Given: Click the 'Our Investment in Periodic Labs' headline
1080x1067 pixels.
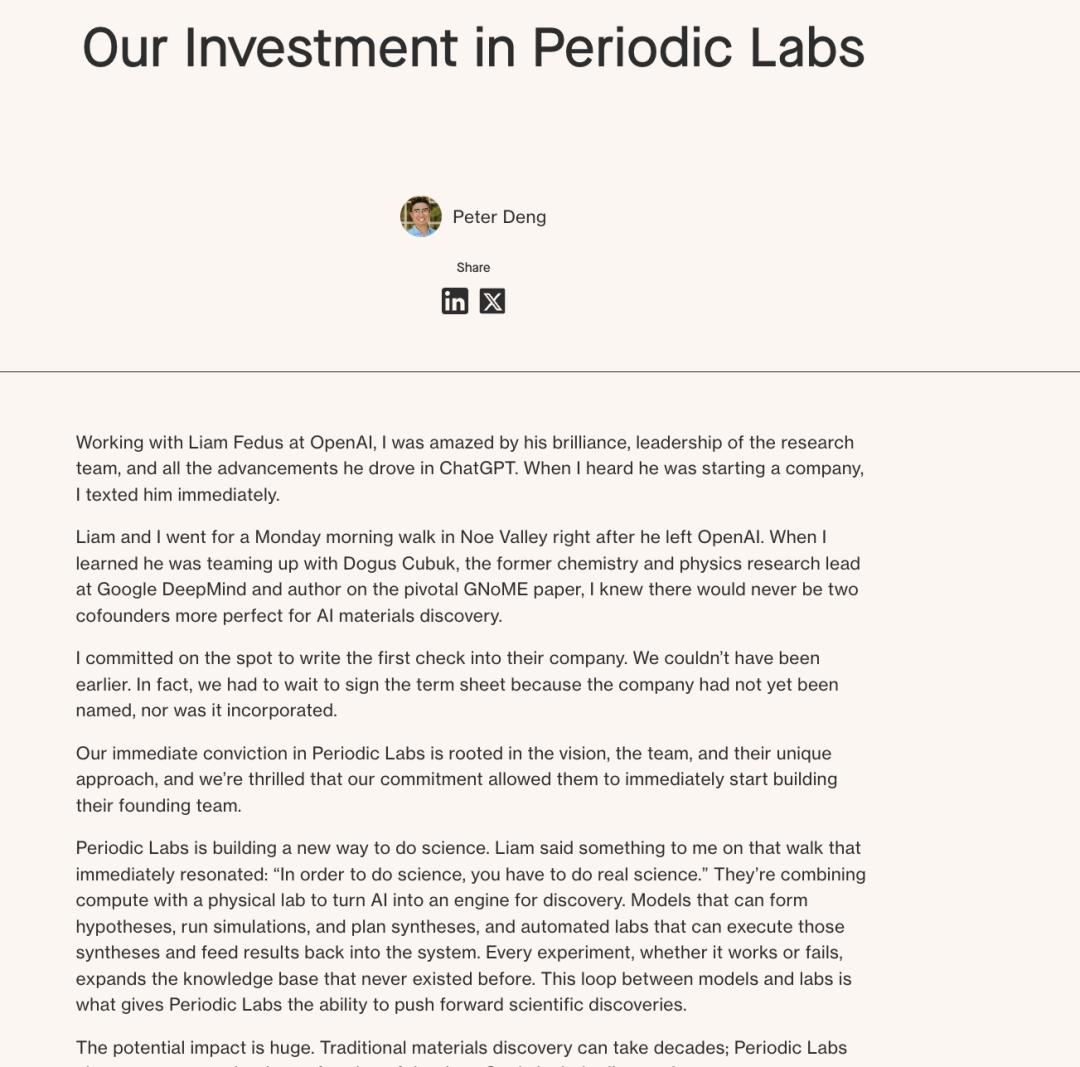Looking at the screenshot, I should [x=473, y=47].
